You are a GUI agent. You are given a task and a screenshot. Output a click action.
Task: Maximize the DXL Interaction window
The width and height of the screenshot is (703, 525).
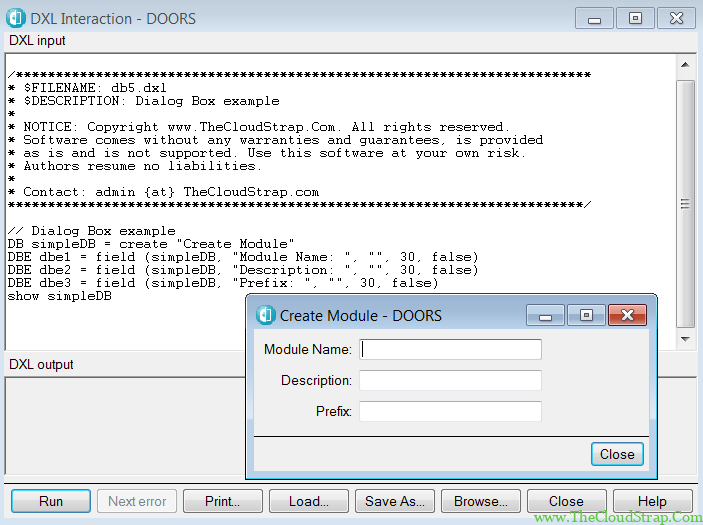[x=635, y=18]
